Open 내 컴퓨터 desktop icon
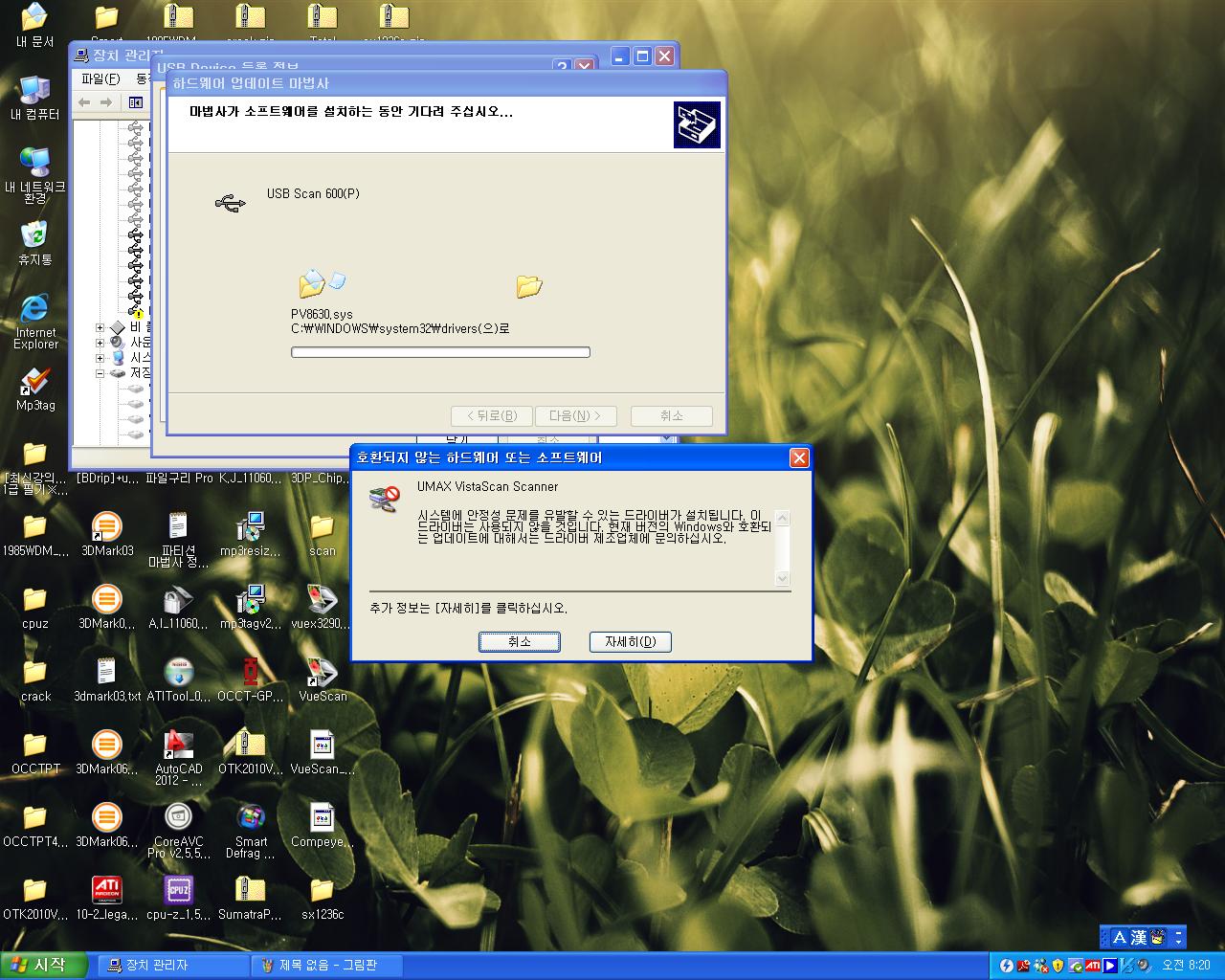 click(x=35, y=100)
